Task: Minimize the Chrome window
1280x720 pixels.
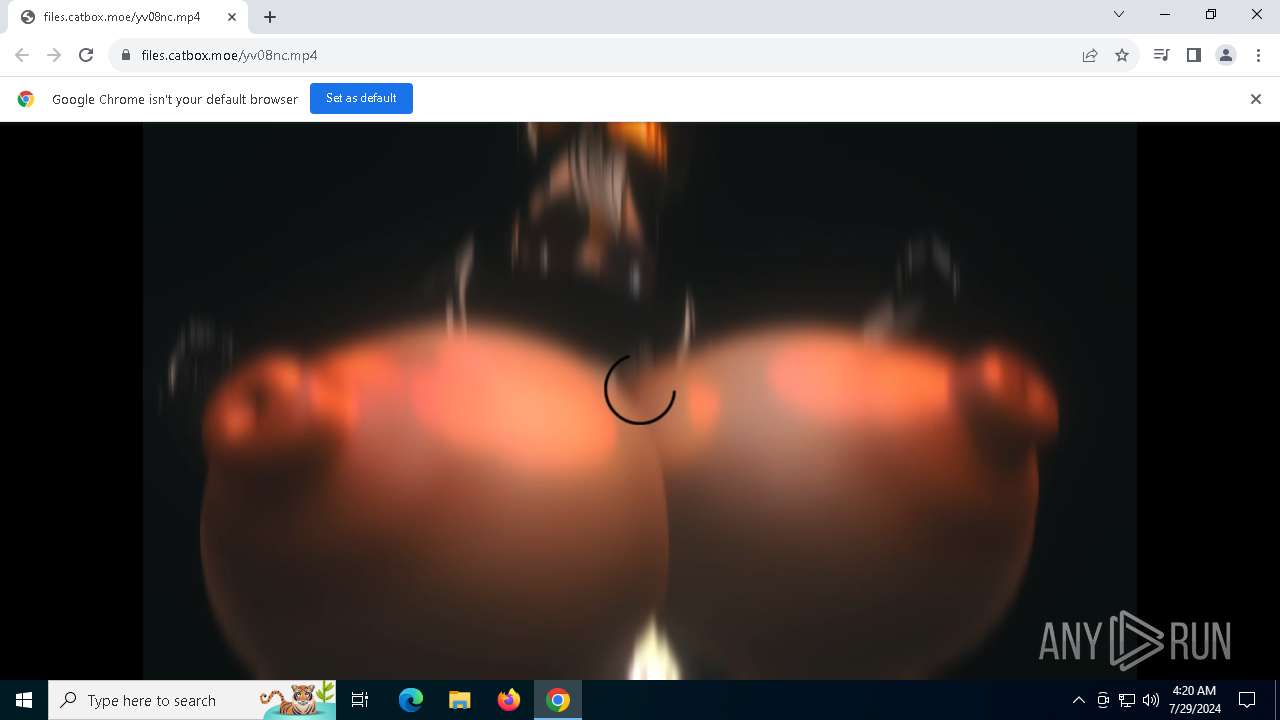Action: point(1165,14)
